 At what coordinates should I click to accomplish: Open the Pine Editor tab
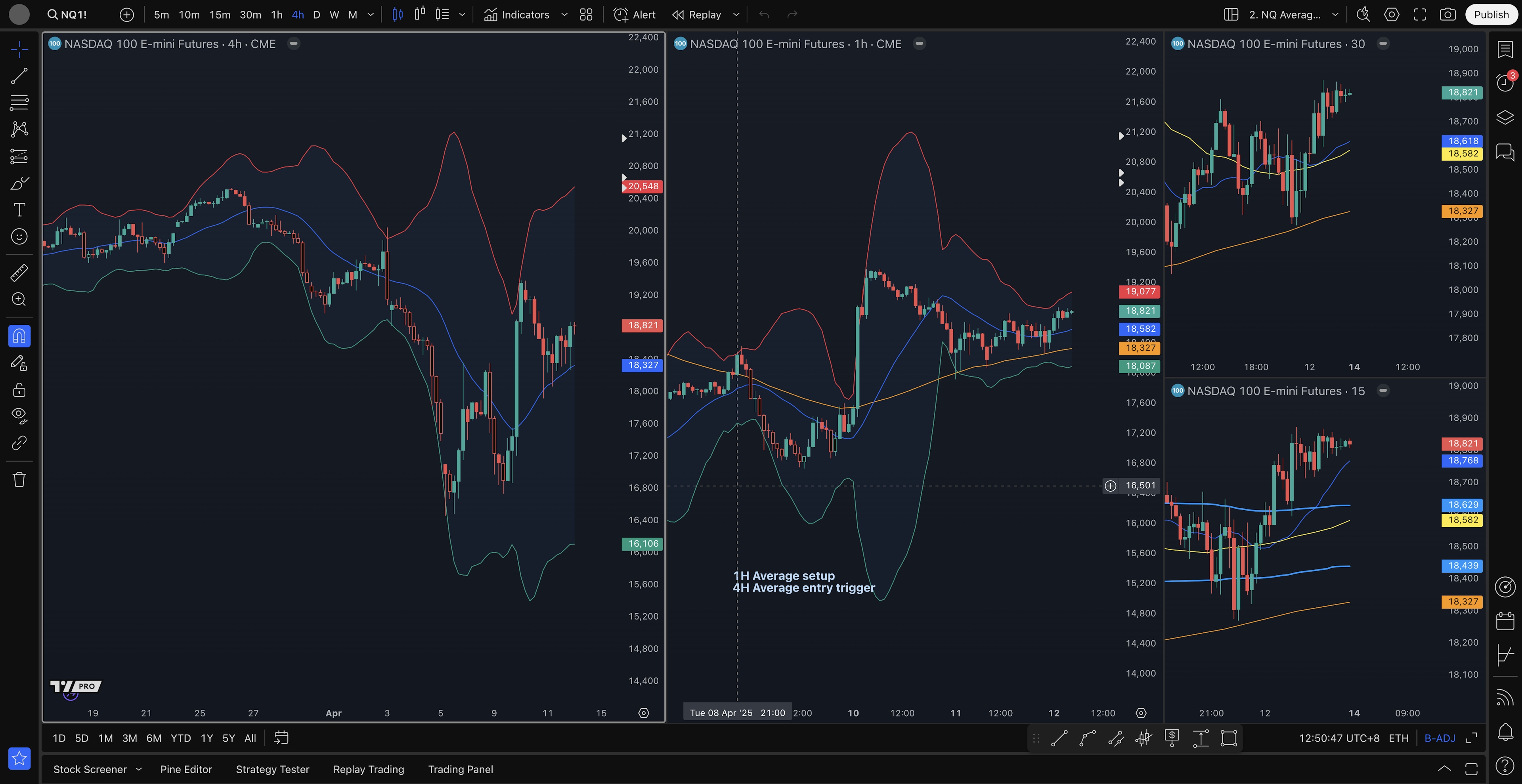click(x=185, y=769)
